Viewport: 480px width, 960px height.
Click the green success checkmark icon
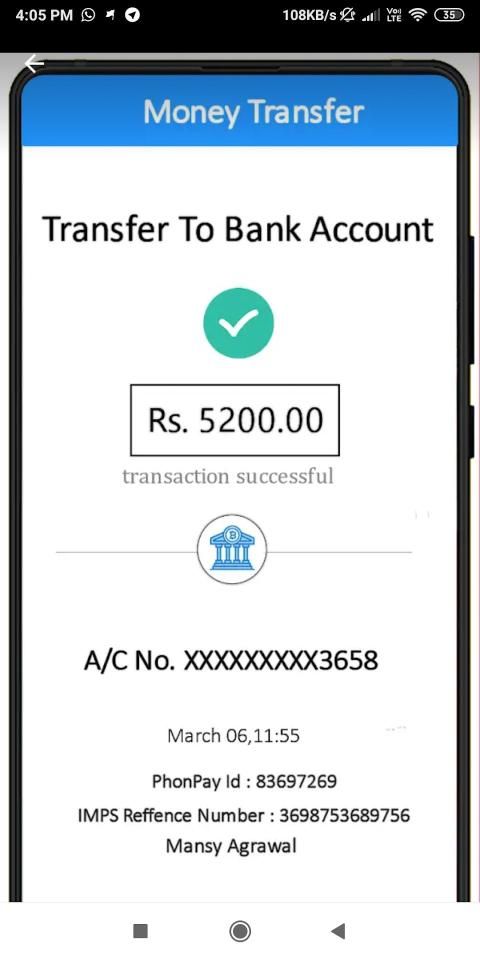coord(238,323)
